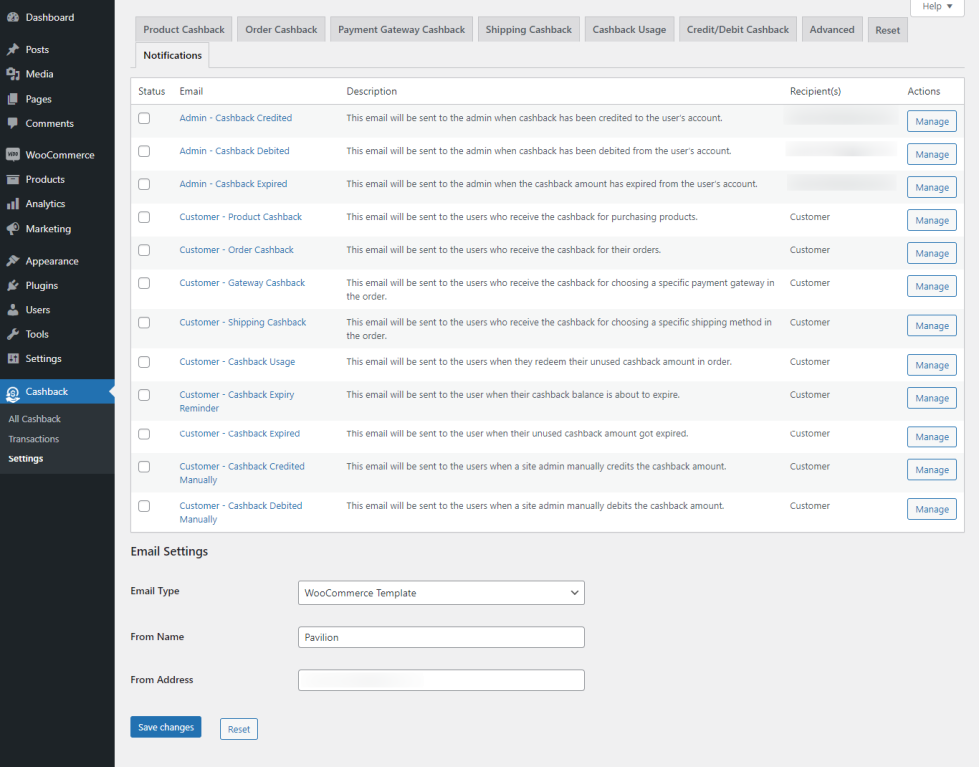This screenshot has height=767, width=979.
Task: Click the Pages icon in sidebar
Action: click(x=12, y=99)
